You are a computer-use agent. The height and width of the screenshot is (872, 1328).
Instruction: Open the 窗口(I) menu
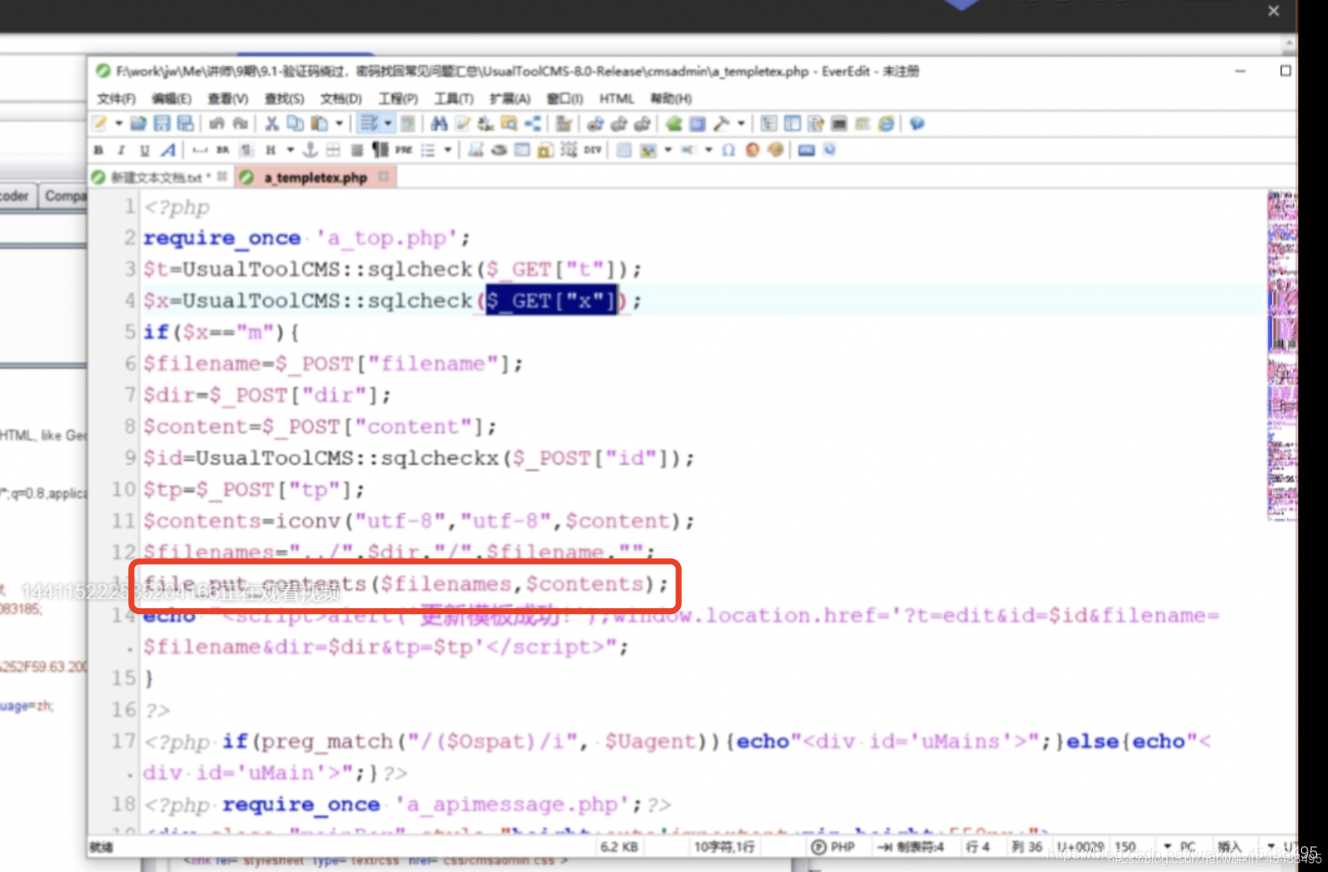564,98
